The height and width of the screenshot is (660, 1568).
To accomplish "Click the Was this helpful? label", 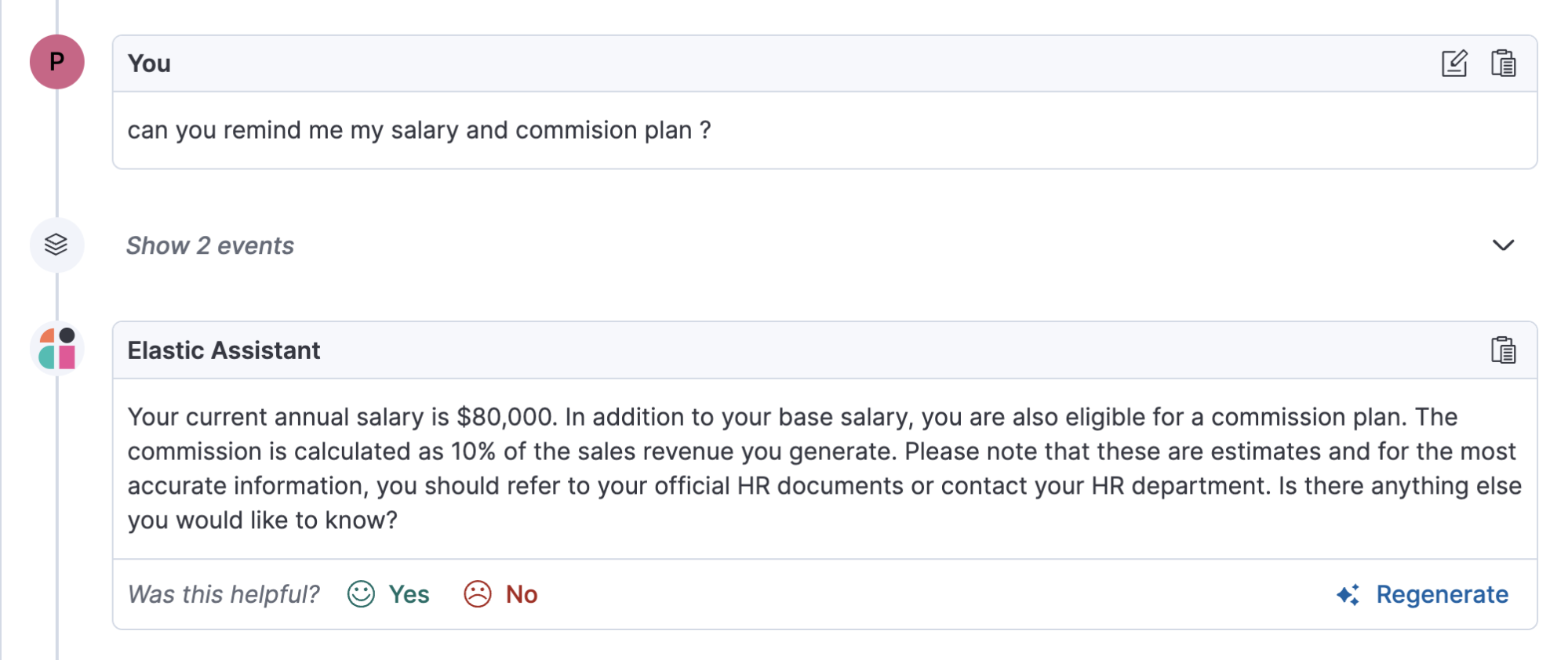I will [x=224, y=595].
